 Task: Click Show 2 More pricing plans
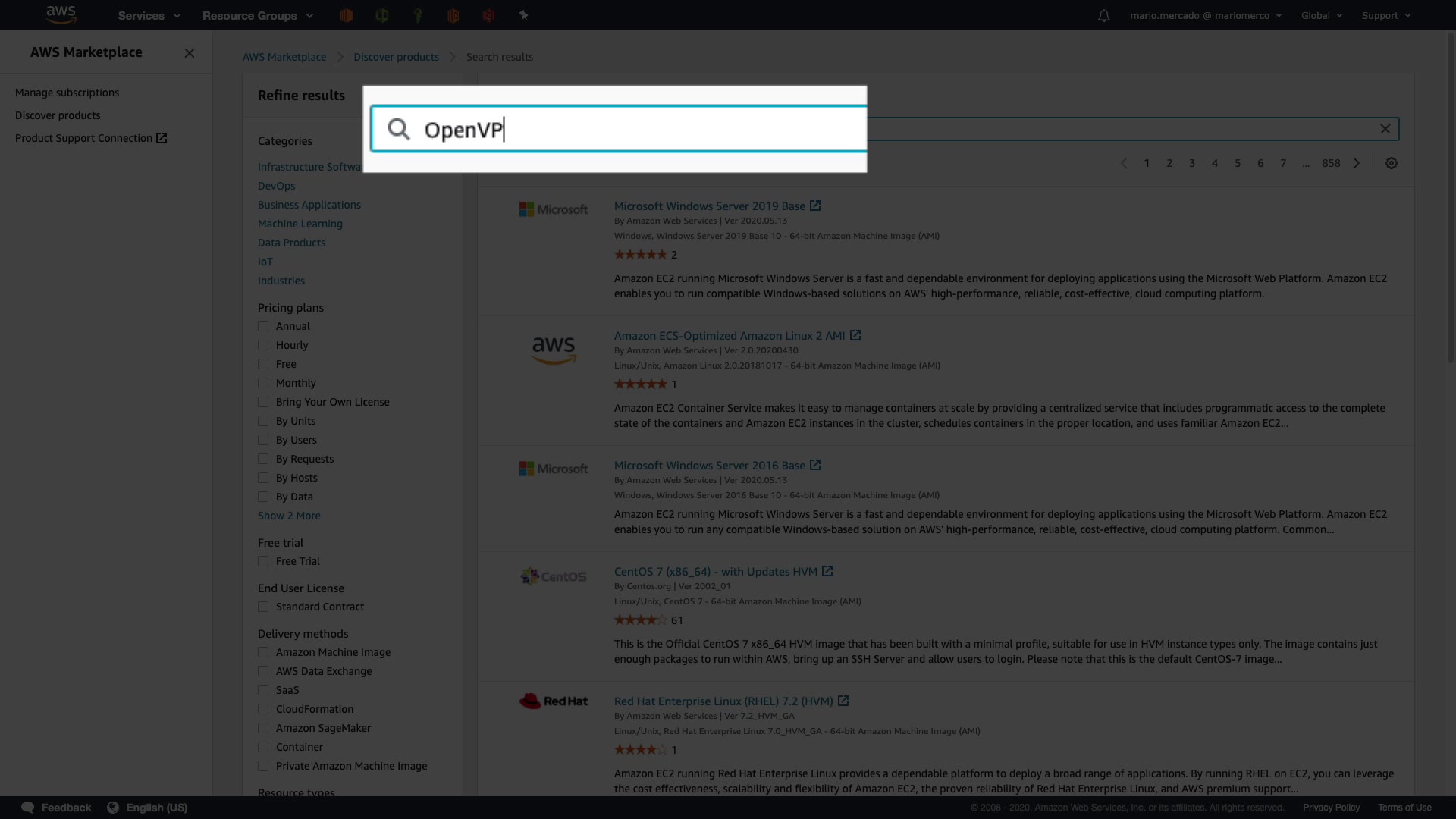289,516
